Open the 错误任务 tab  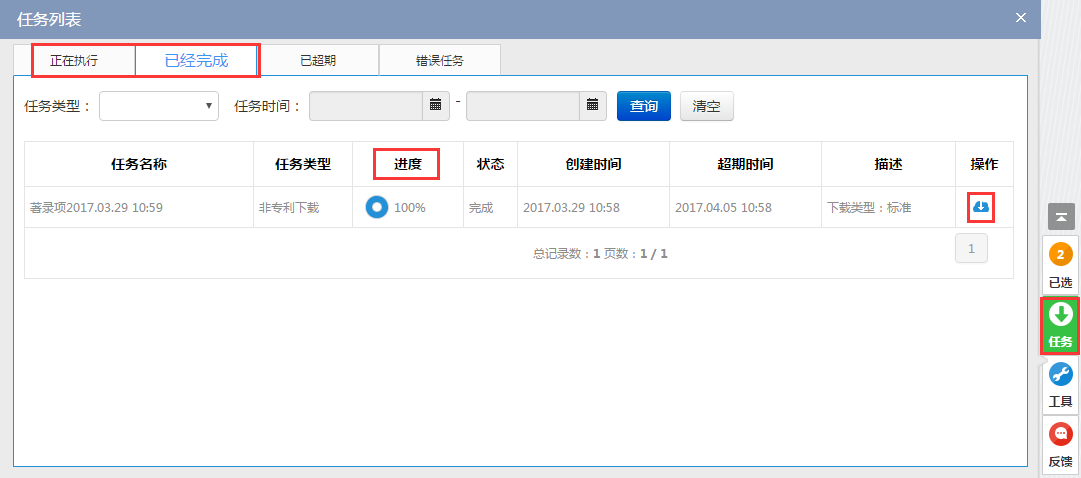coord(440,61)
